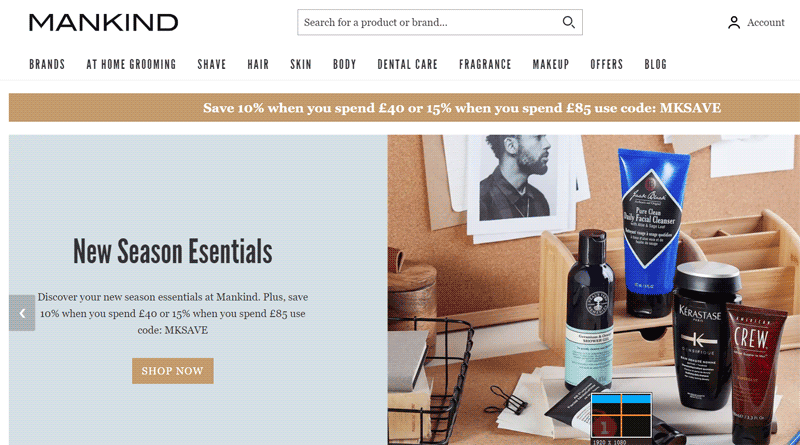800x445 pixels.
Task: Open the Account user icon
Action: [734, 22]
